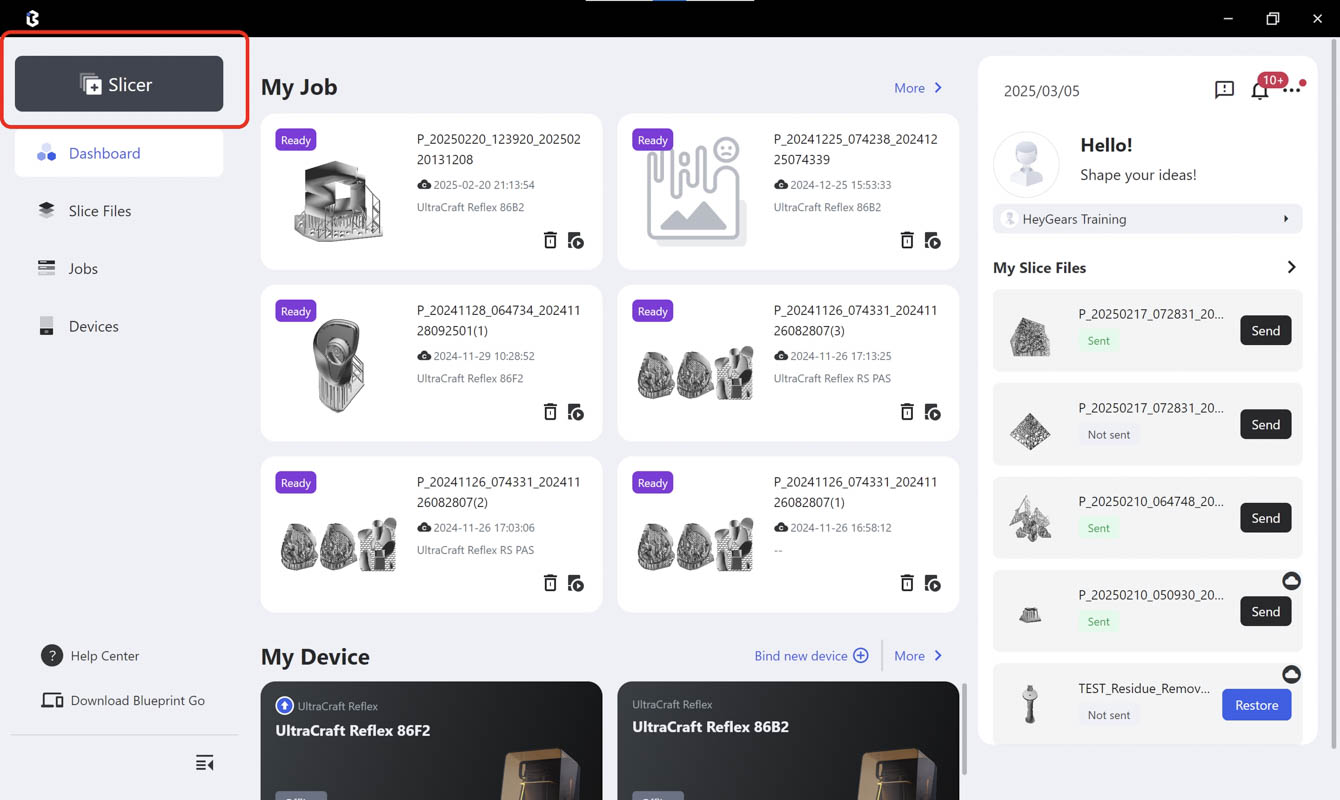Open the Slicer
Image resolution: width=1340 pixels, height=800 pixels.
click(x=119, y=84)
